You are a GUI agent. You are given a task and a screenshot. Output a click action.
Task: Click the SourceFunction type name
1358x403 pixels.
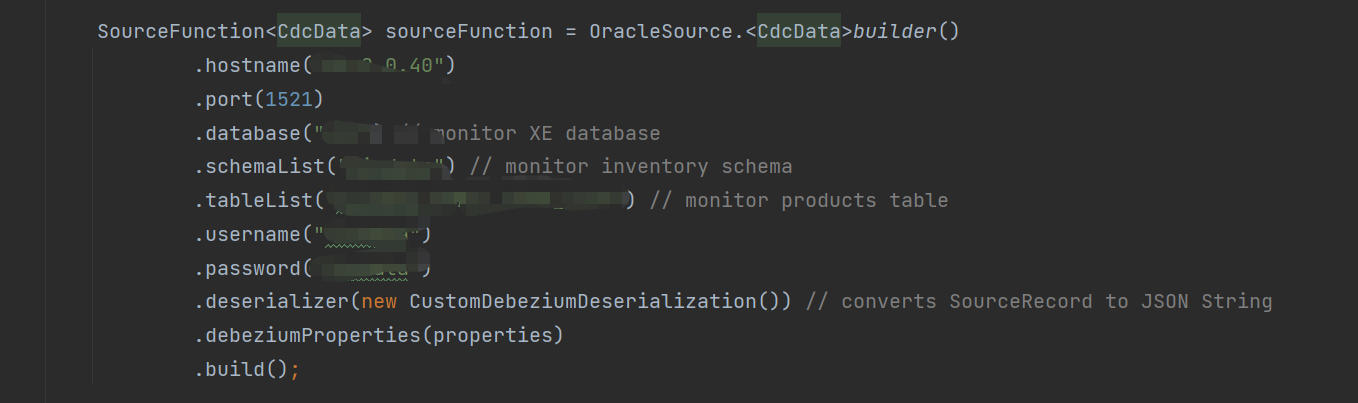[x=180, y=31]
